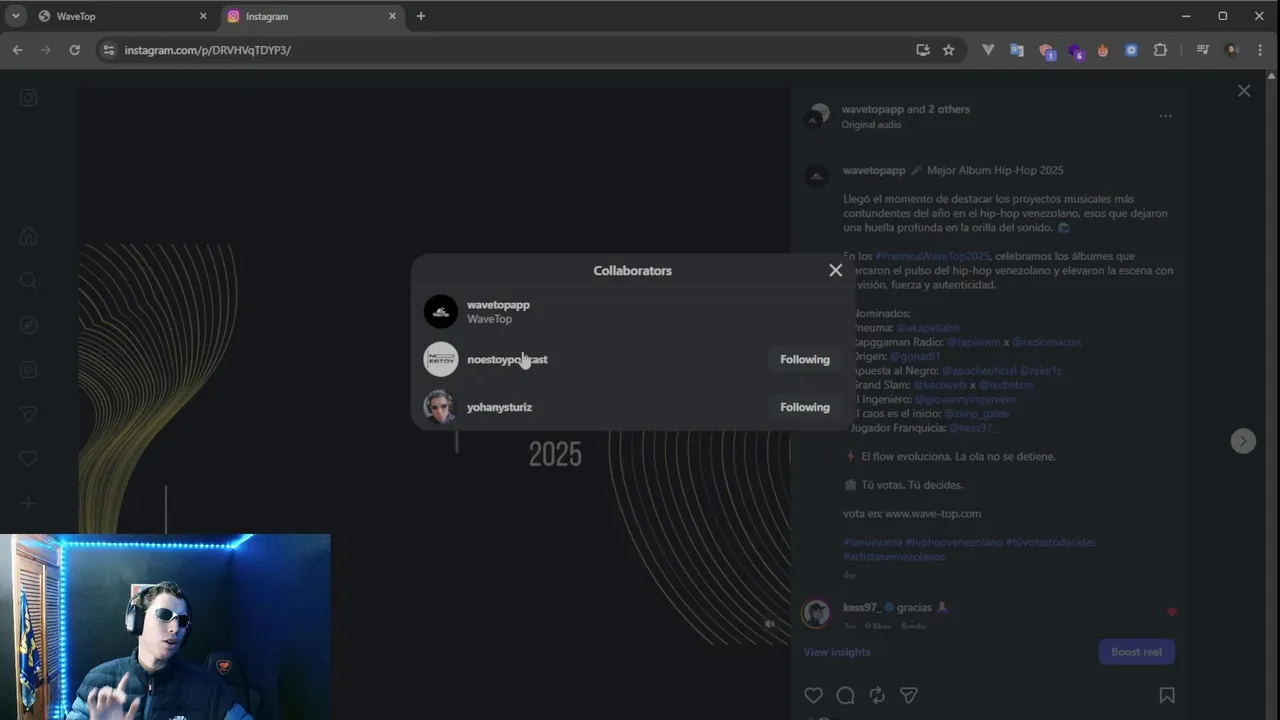Image resolution: width=1280 pixels, height=720 pixels.
Task: Close the Instagram tab
Action: tap(392, 16)
